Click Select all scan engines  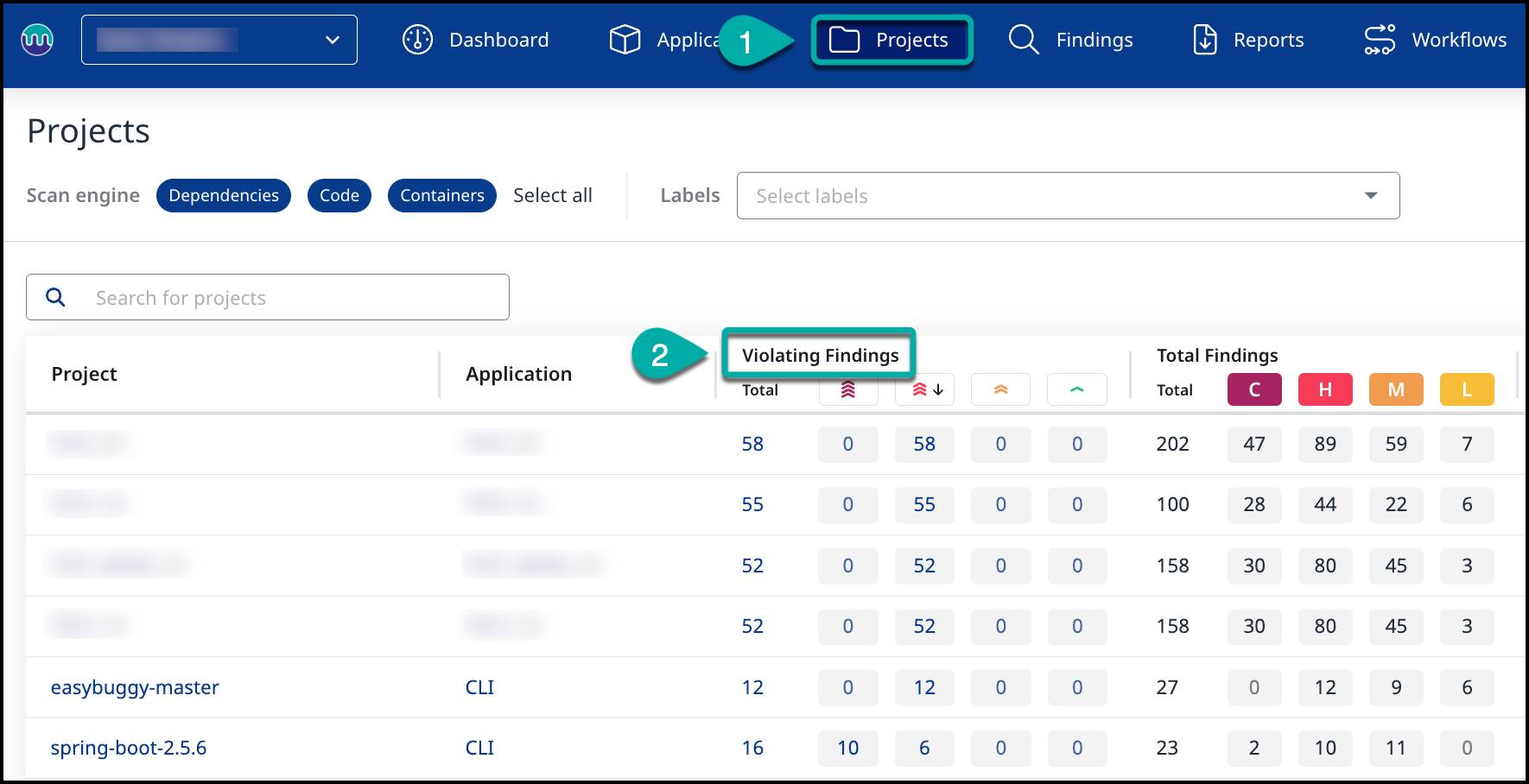553,196
